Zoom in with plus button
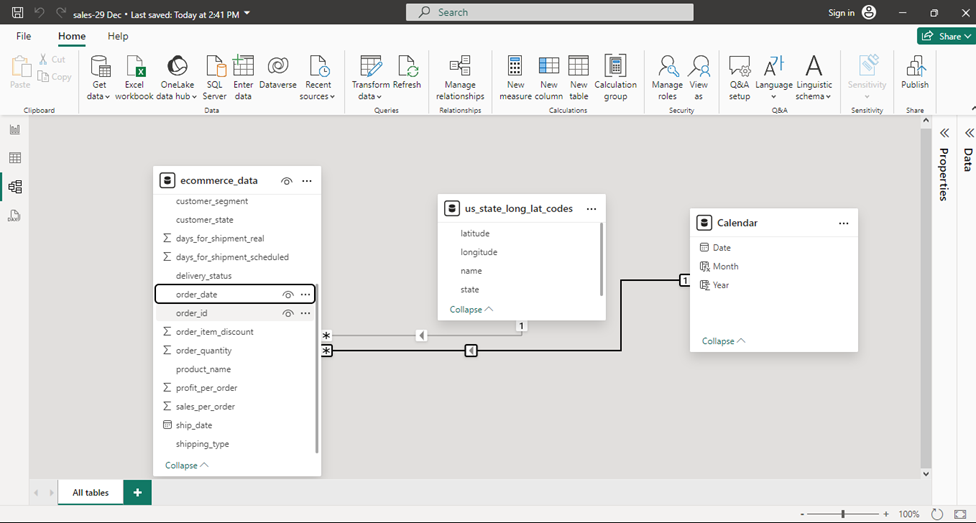Viewport: 976px width, 523px height. click(x=886, y=514)
